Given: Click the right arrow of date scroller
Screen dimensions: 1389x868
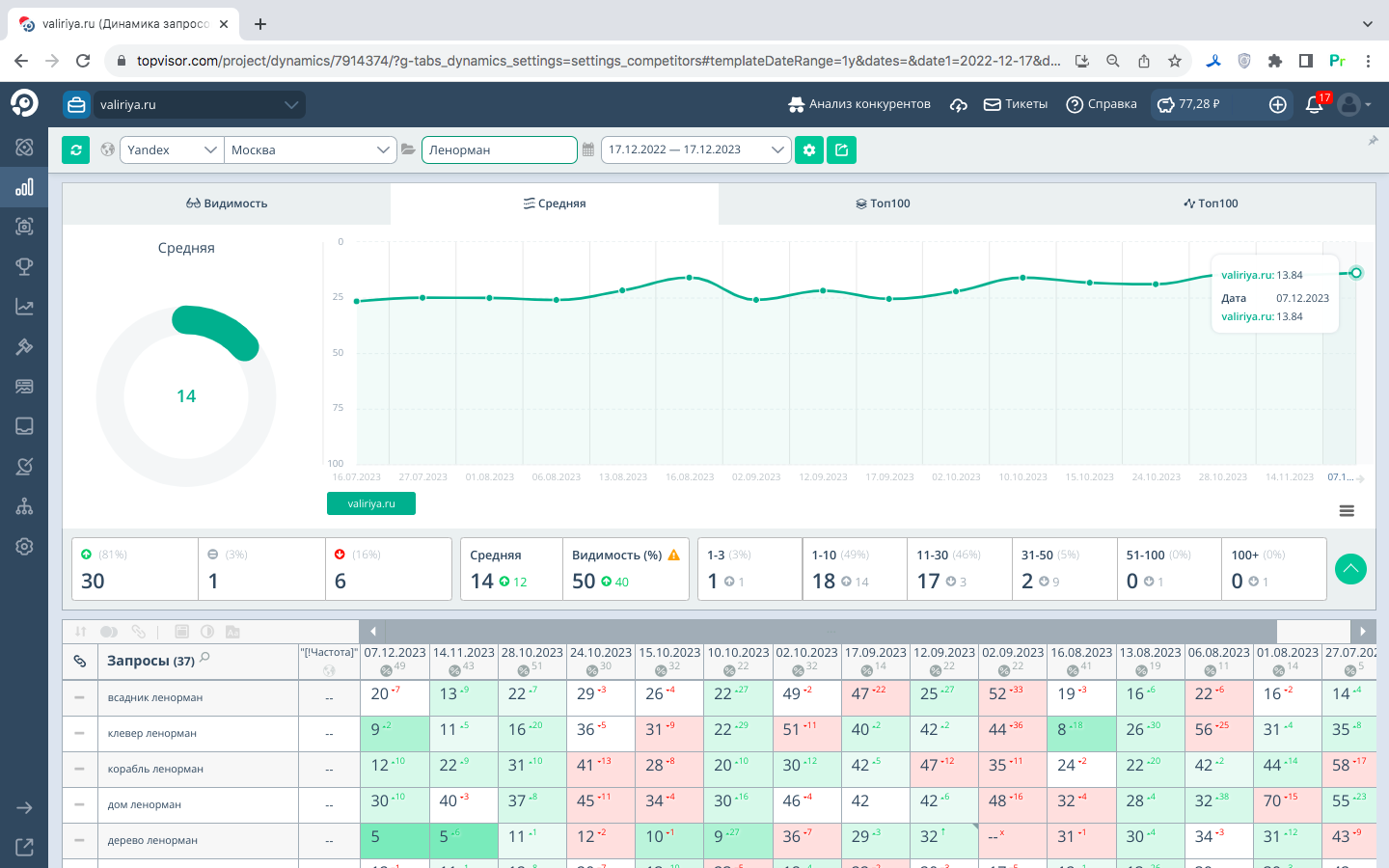Looking at the screenshot, I should pyautogui.click(x=1363, y=632).
